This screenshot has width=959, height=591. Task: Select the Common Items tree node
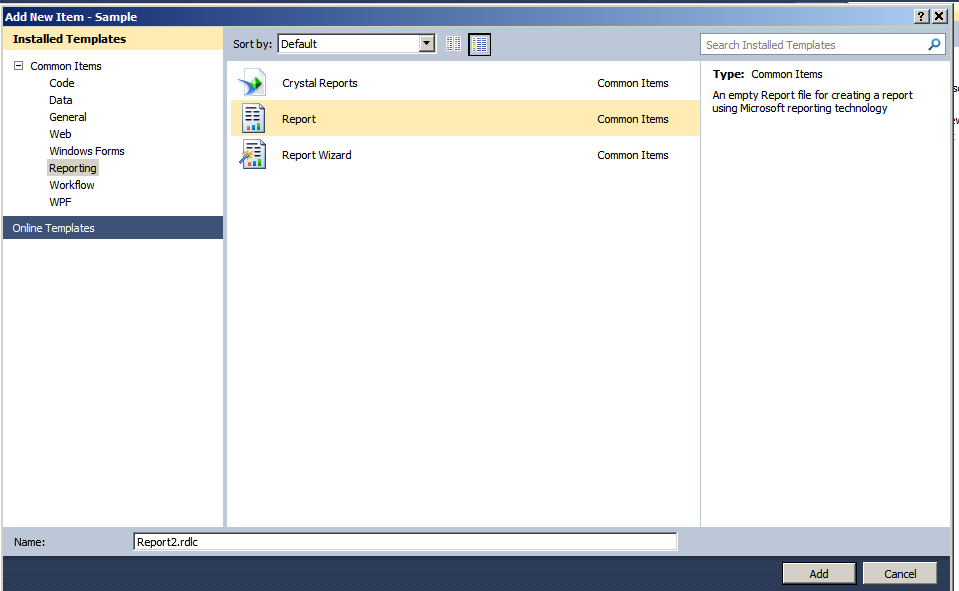[x=66, y=66]
